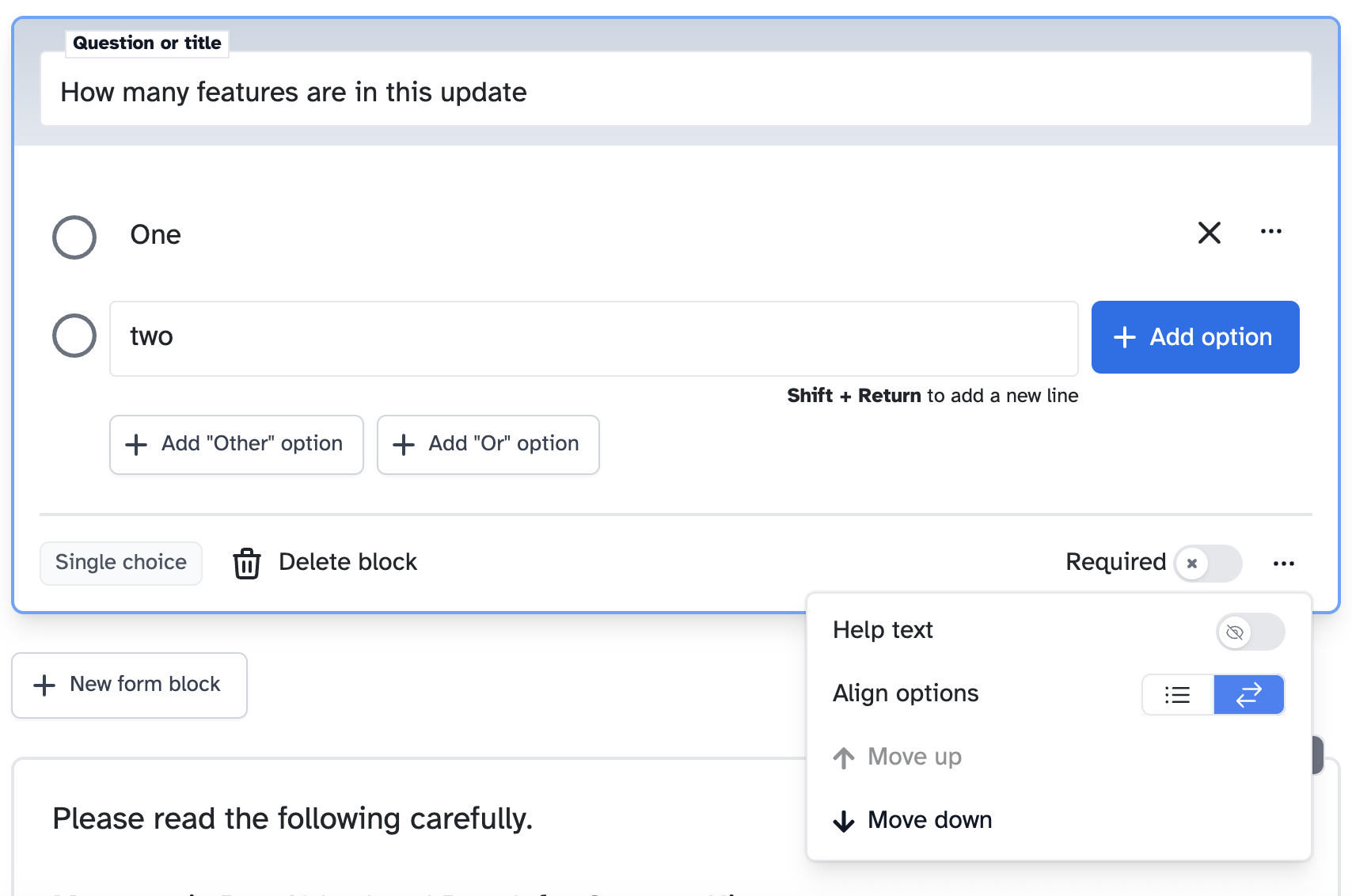Open the options menu next to choice One
1352x896 pixels.
(1270, 233)
